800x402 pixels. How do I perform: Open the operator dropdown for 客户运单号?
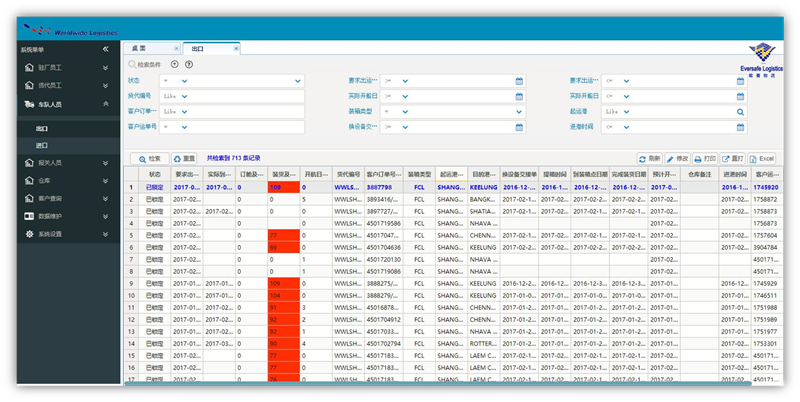[x=184, y=127]
